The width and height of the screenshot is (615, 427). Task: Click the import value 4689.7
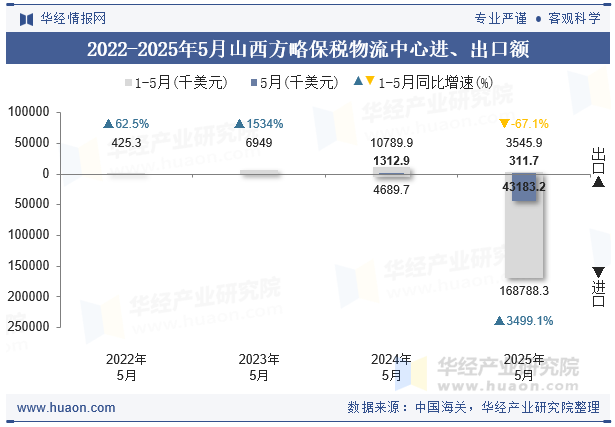pyautogui.click(x=391, y=190)
